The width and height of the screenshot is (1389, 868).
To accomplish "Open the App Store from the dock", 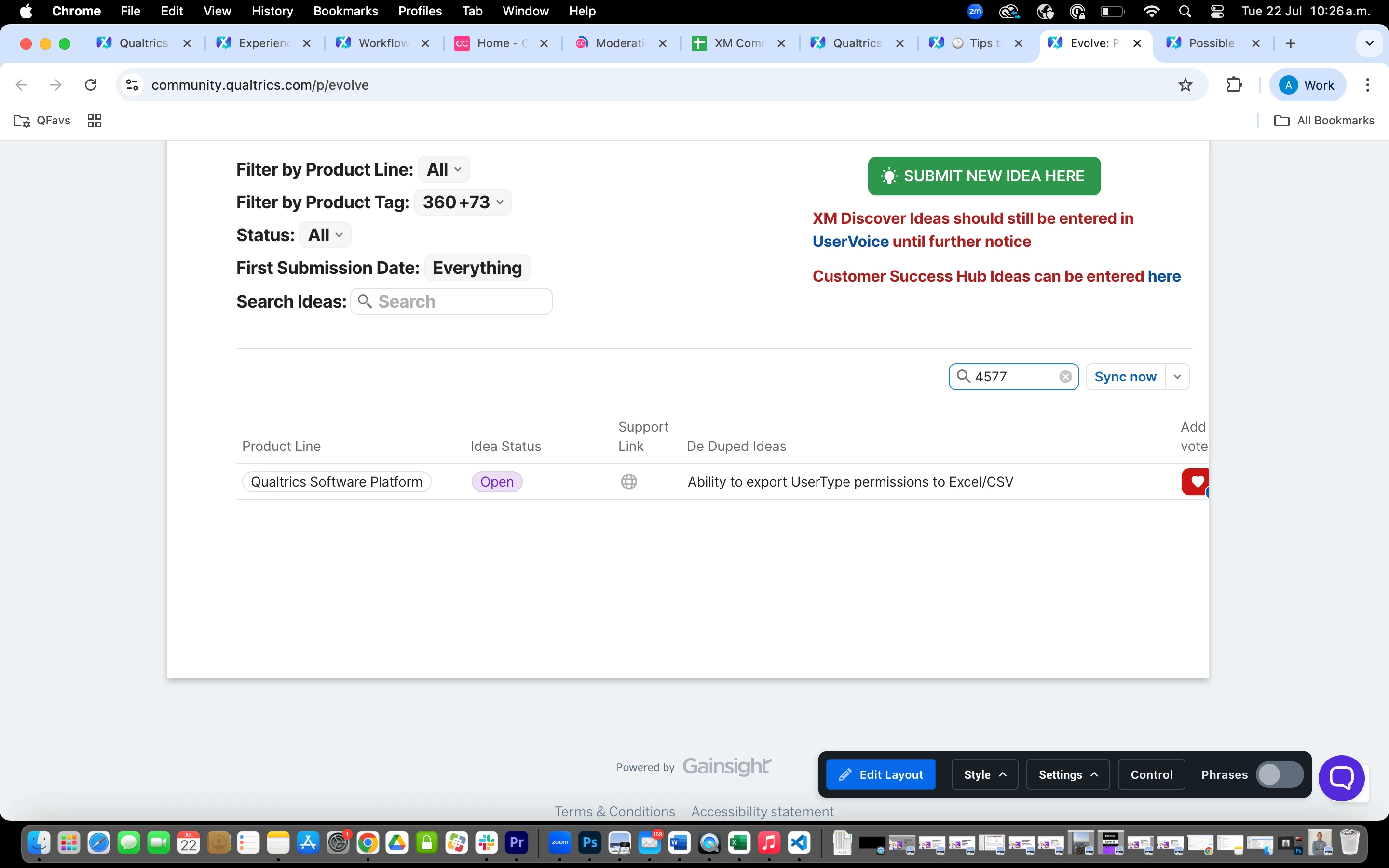I will 308,843.
